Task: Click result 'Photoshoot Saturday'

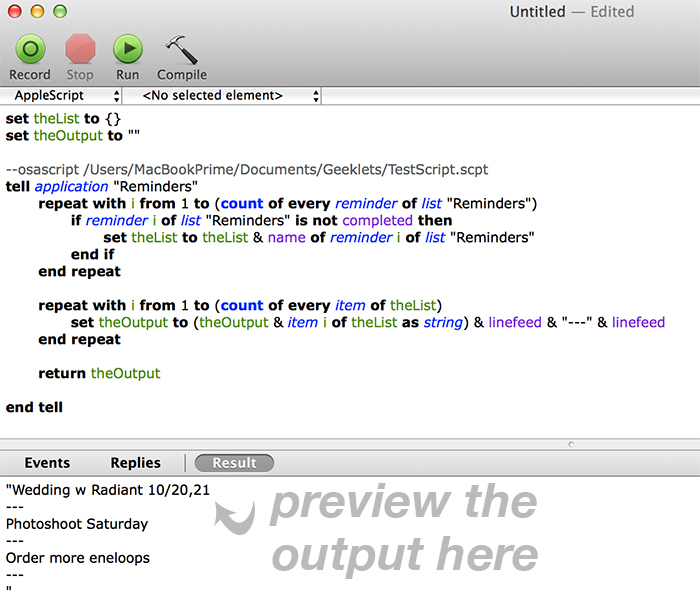Action: point(77,524)
